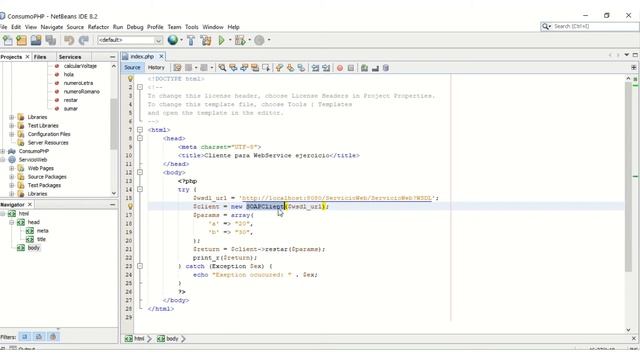Select the calcularVoltaje operation in the tree
The width and height of the screenshot is (640, 360).
click(80, 66)
